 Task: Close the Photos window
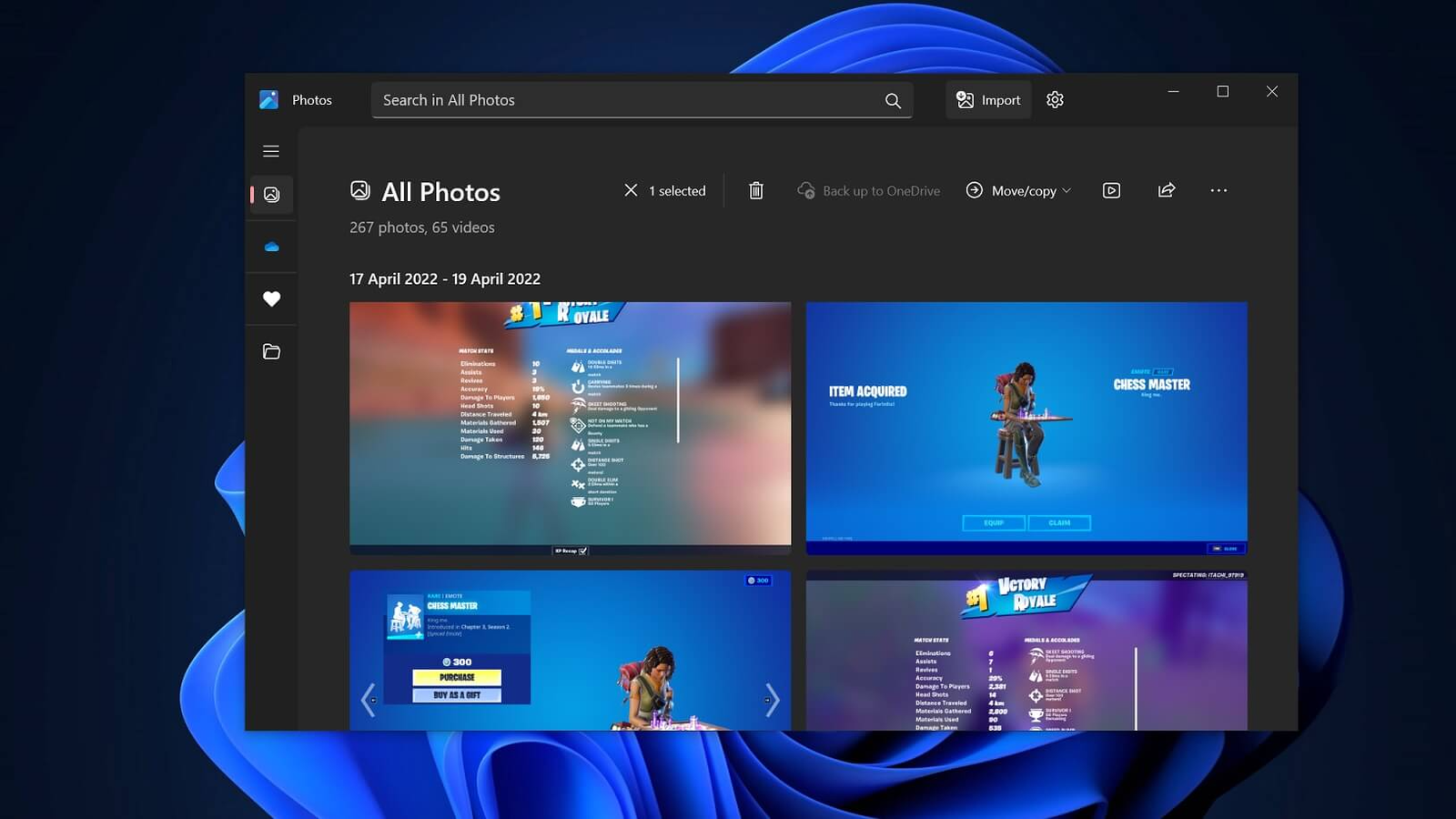(1272, 91)
